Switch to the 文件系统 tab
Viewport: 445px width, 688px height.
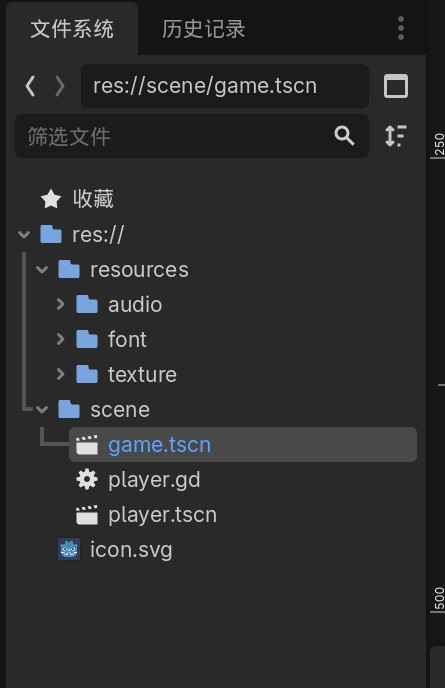[72, 29]
